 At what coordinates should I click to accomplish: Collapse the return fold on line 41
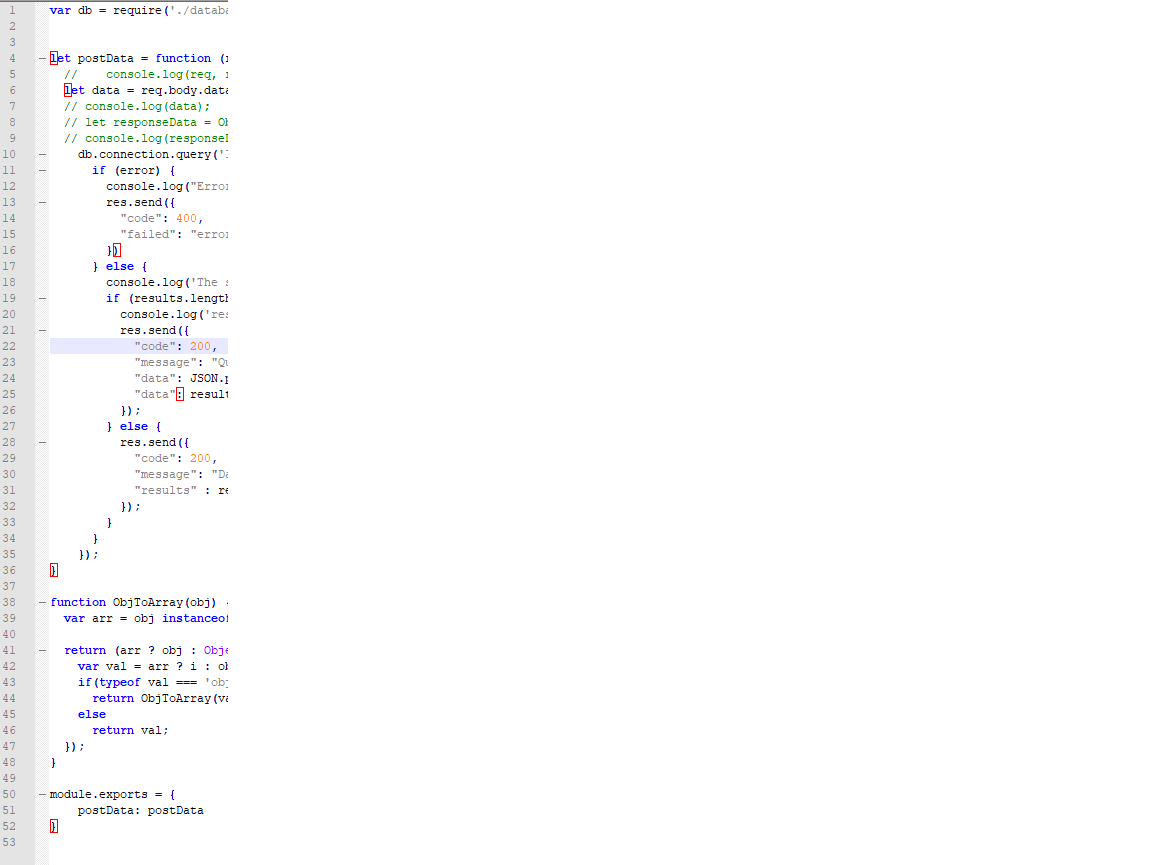(42, 650)
